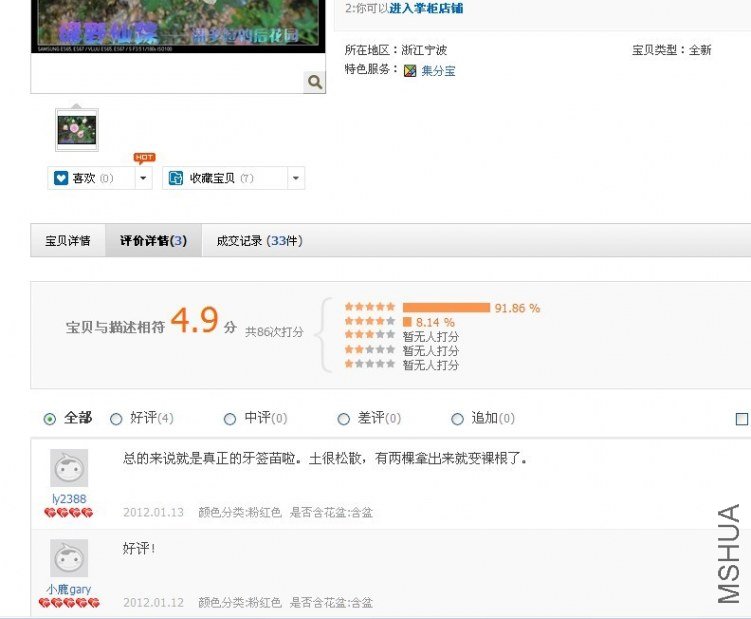The height and width of the screenshot is (619, 751).
Task: Click ly2388's avatar icon
Action: [x=69, y=468]
